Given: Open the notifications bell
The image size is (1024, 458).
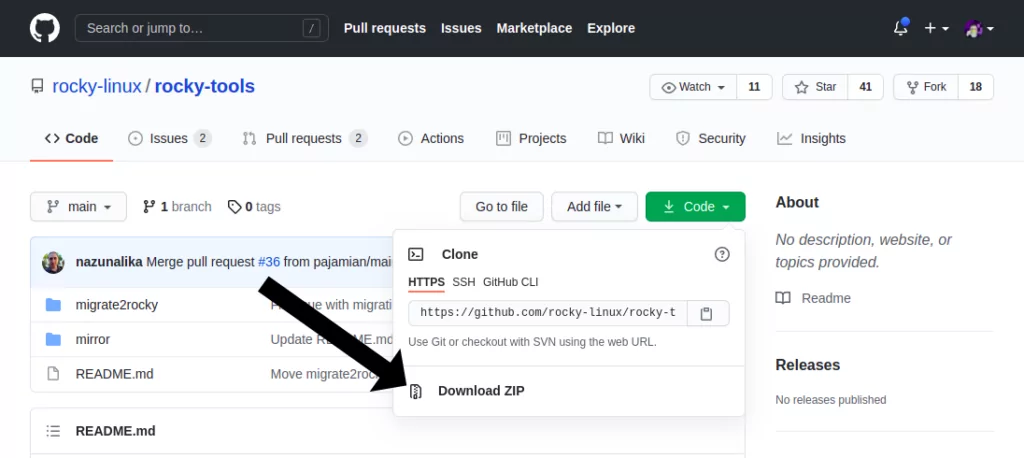Looking at the screenshot, I should pos(901,28).
